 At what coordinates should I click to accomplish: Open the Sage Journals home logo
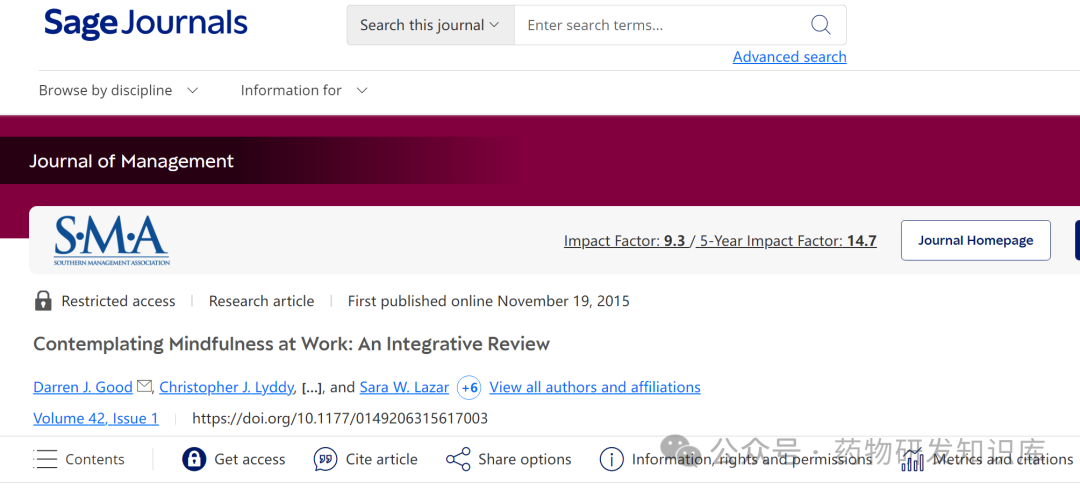[145, 24]
